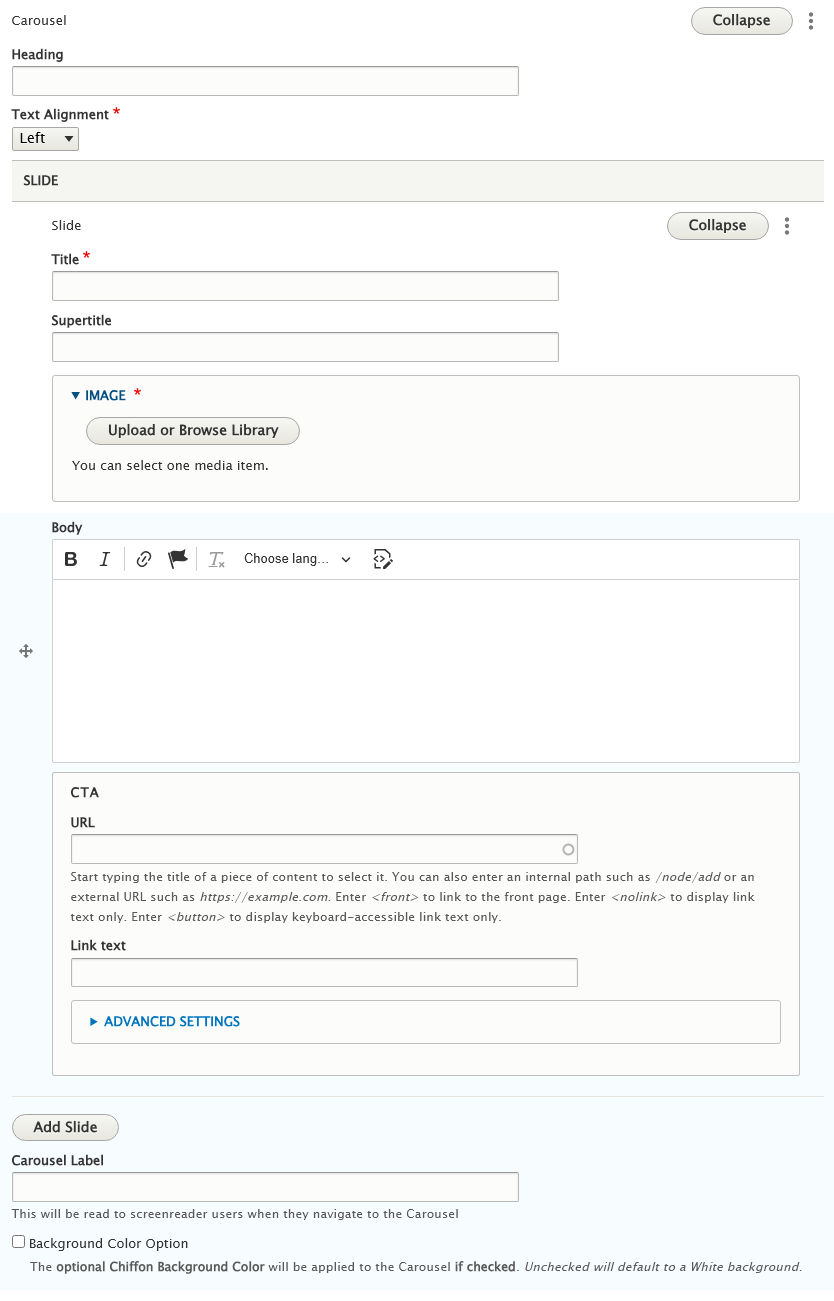Remove formatting with the Tx icon
Viewport: 834px width, 1301px height.
(216, 559)
